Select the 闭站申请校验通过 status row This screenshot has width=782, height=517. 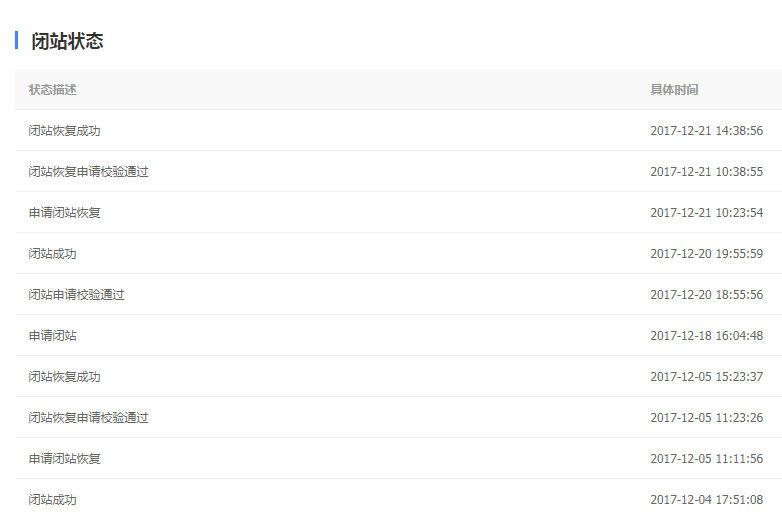pos(398,295)
